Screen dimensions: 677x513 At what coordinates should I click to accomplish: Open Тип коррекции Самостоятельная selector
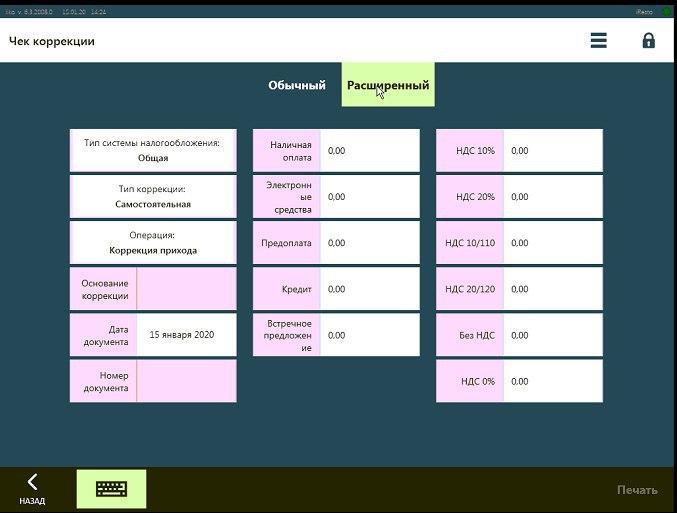[x=153, y=196]
